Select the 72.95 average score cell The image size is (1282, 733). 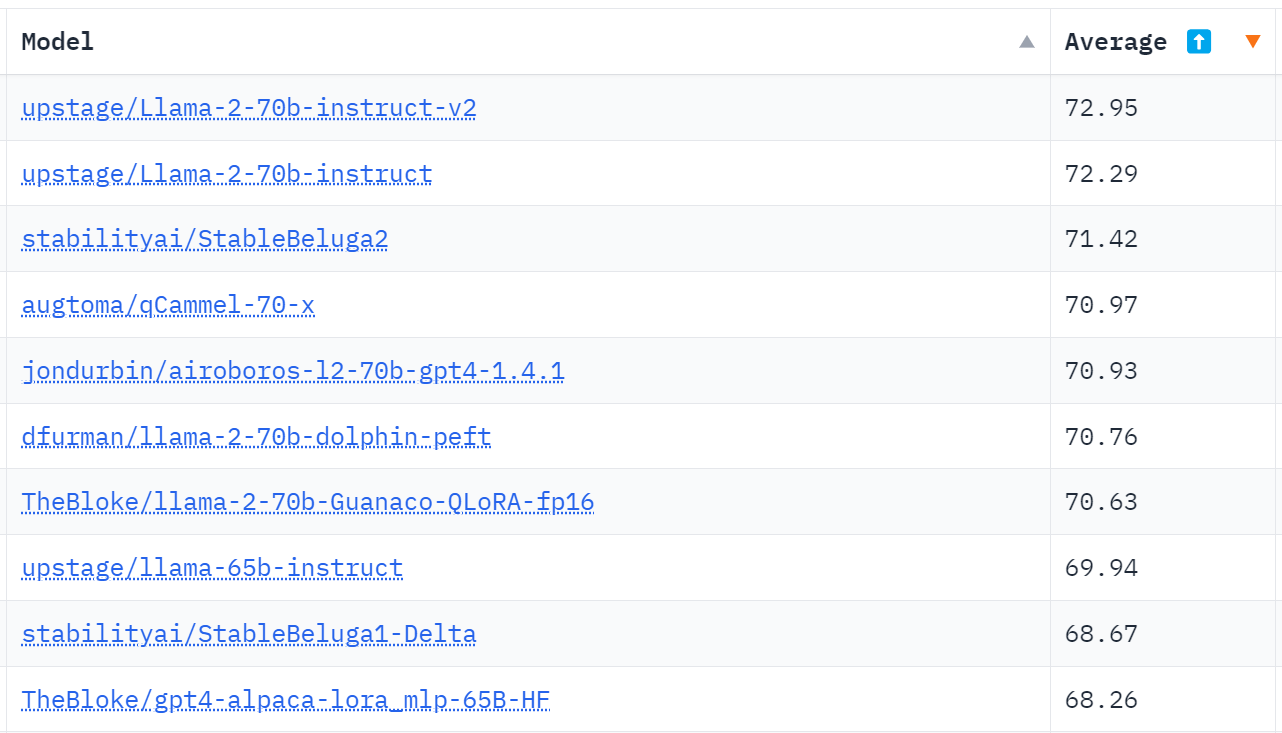tap(1101, 108)
